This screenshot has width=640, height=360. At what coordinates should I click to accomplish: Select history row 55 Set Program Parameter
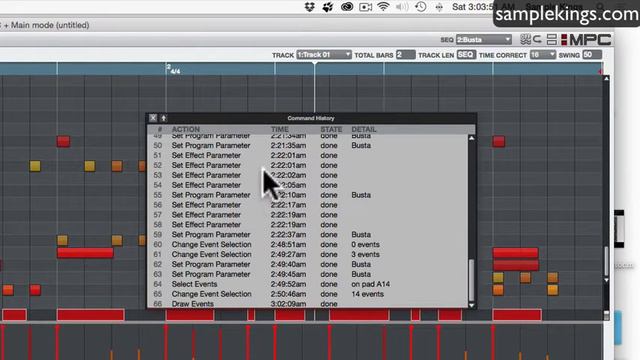tap(307, 195)
